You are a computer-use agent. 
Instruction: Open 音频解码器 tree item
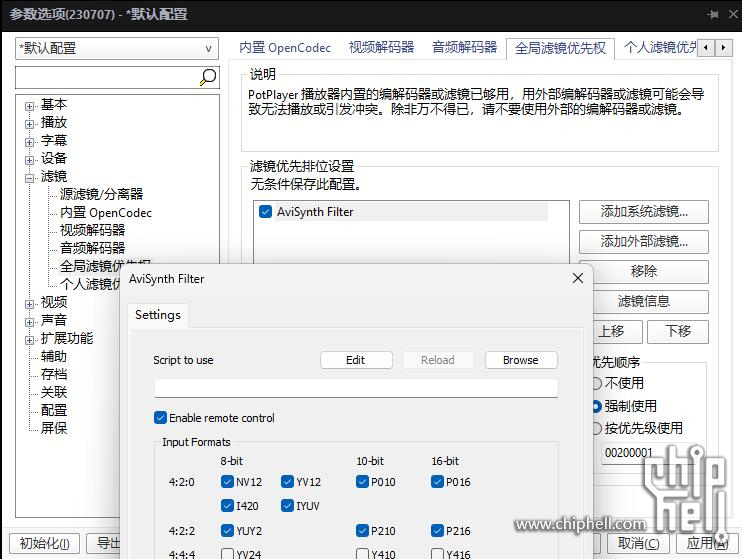tap(92, 248)
